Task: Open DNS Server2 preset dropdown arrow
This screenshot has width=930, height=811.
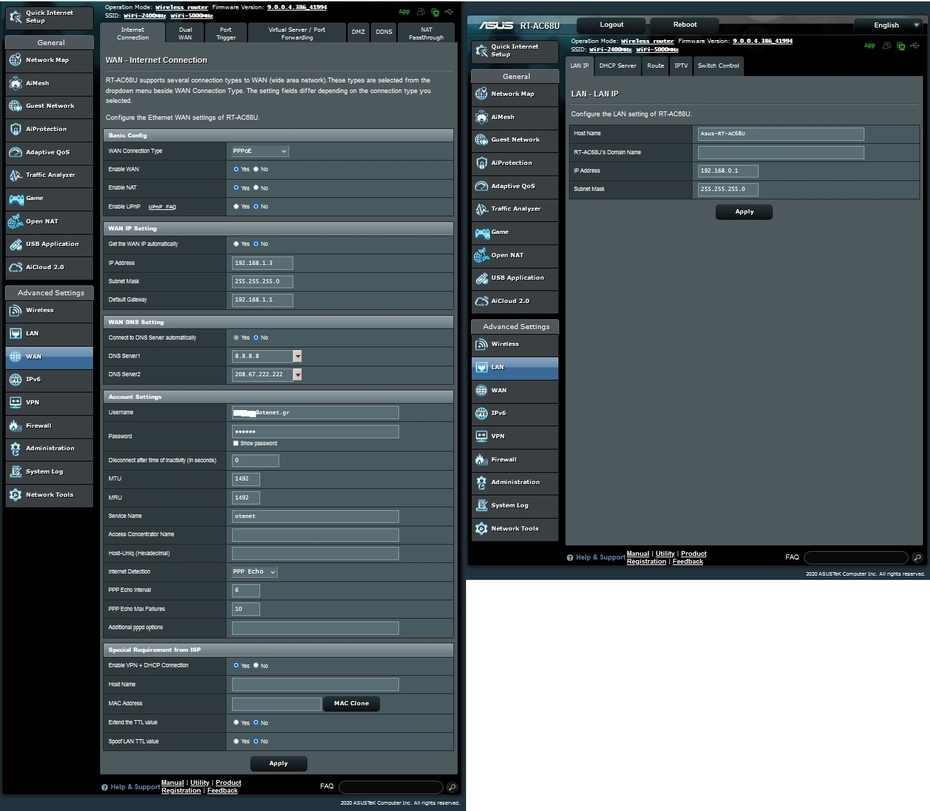Action: (297, 374)
